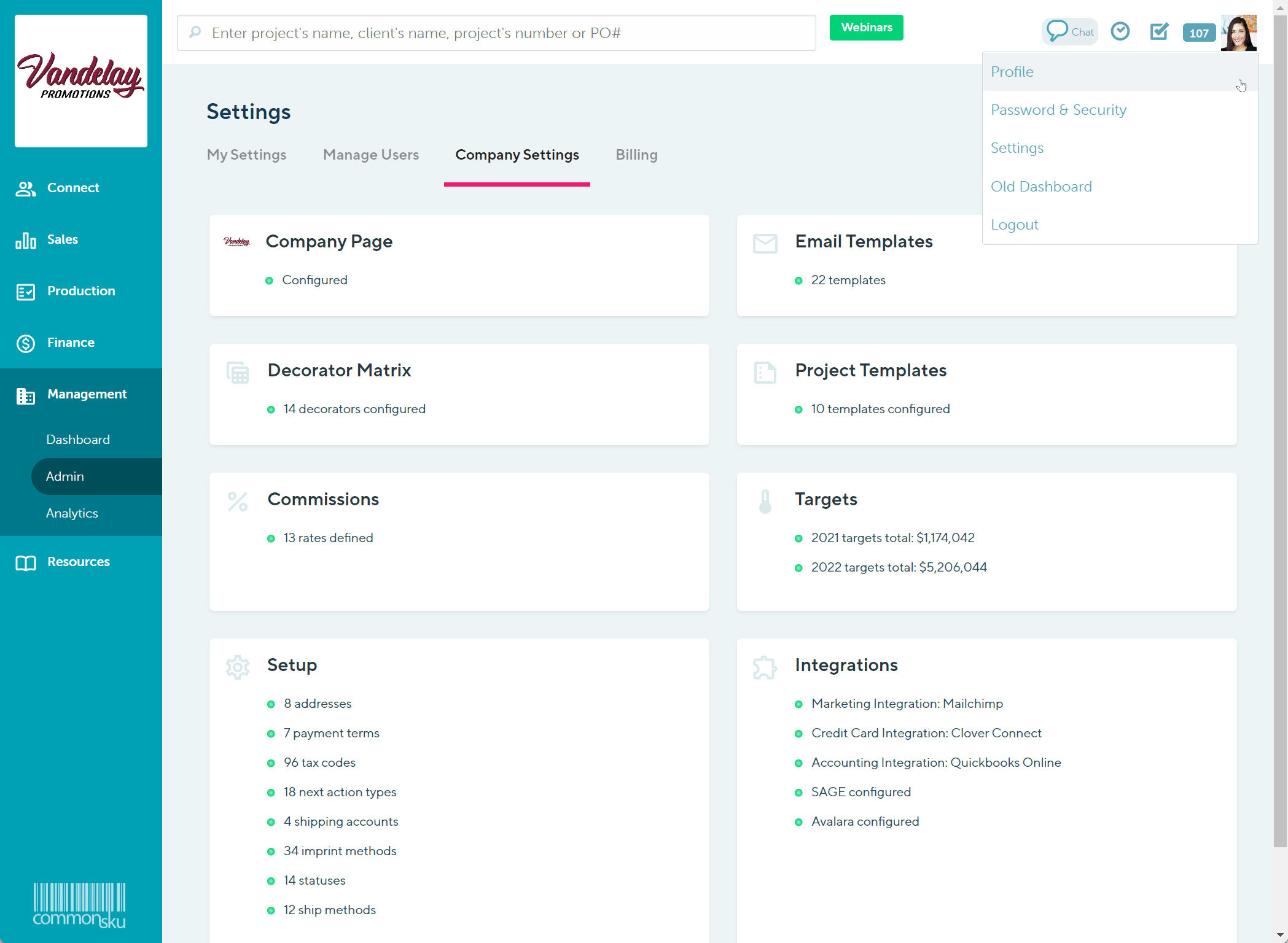Open the Chat bubble icon
The image size is (1288, 943).
tap(1057, 31)
